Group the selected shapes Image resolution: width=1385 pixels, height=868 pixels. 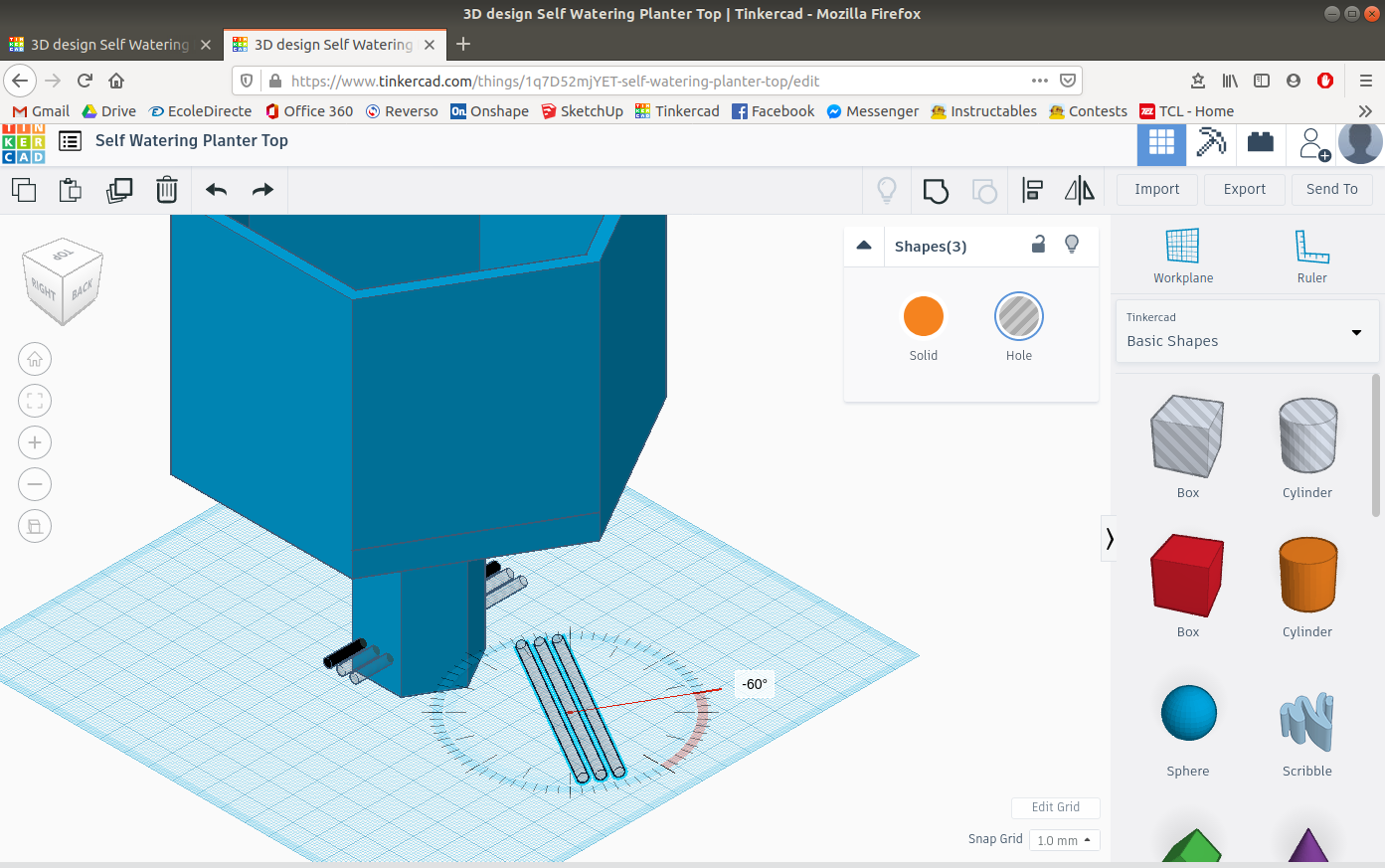(935, 189)
